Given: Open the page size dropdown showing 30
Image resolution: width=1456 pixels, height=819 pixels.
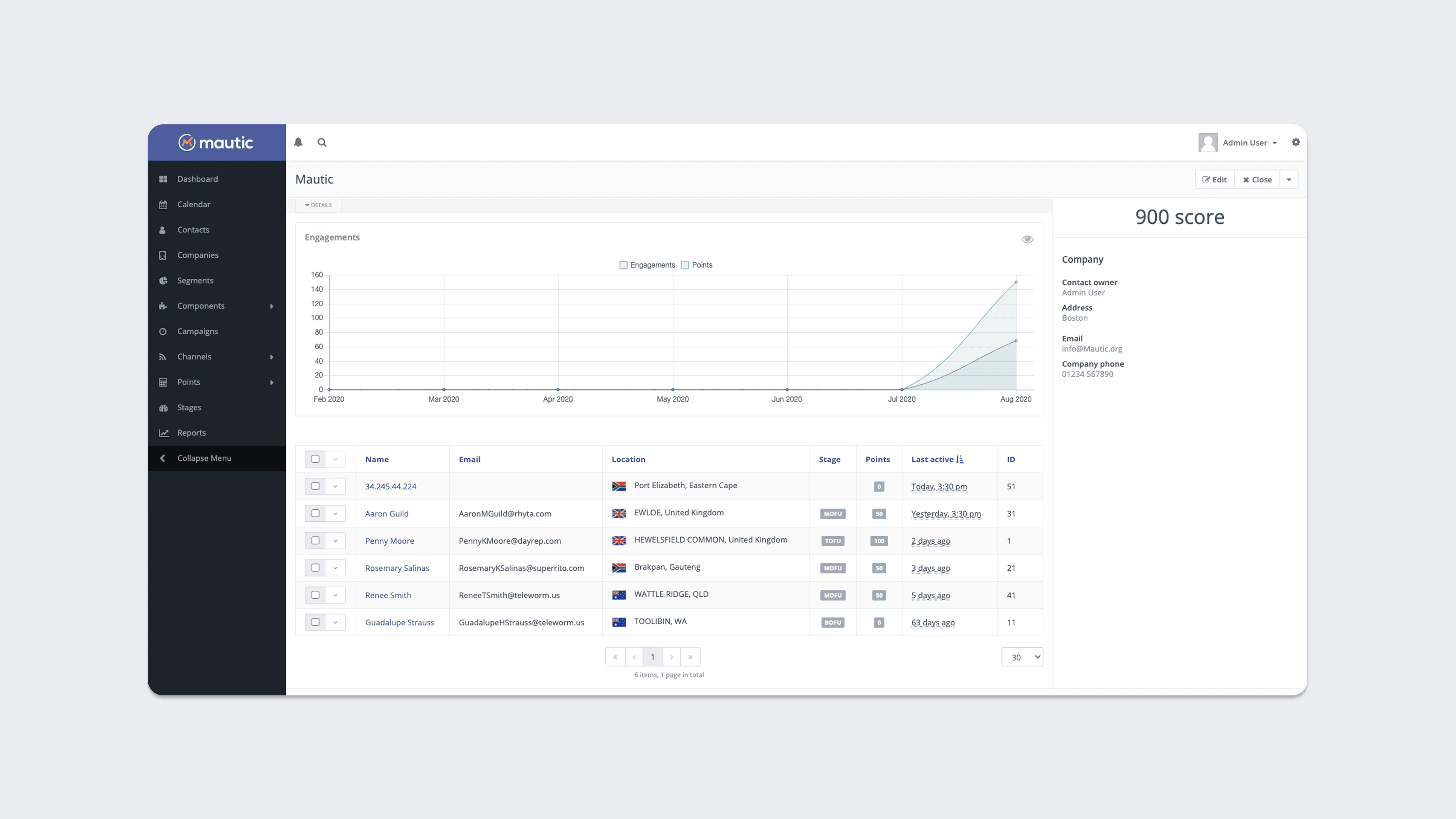Looking at the screenshot, I should pyautogui.click(x=1022, y=657).
